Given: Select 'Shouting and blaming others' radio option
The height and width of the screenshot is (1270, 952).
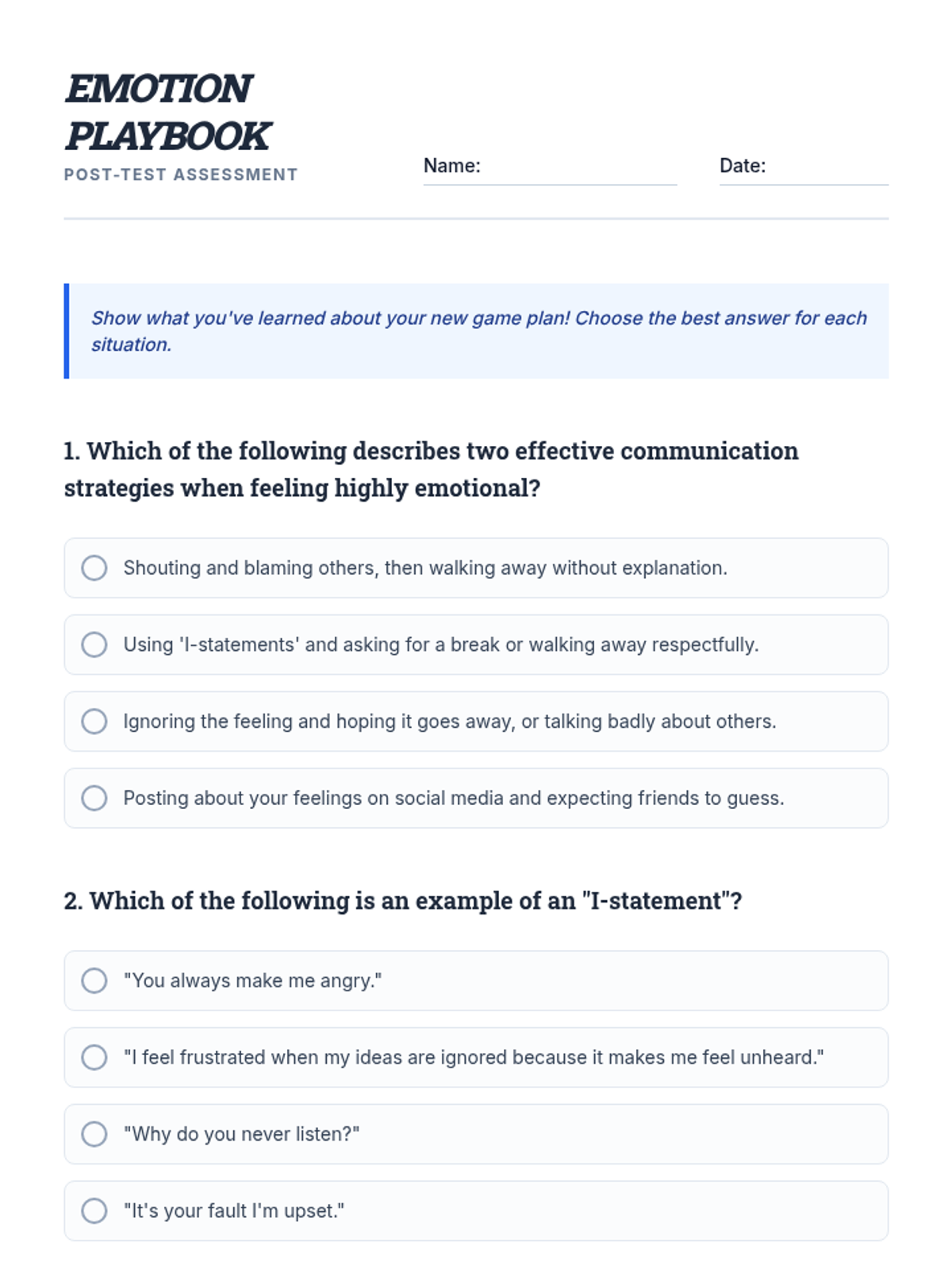Looking at the screenshot, I should 94,568.
